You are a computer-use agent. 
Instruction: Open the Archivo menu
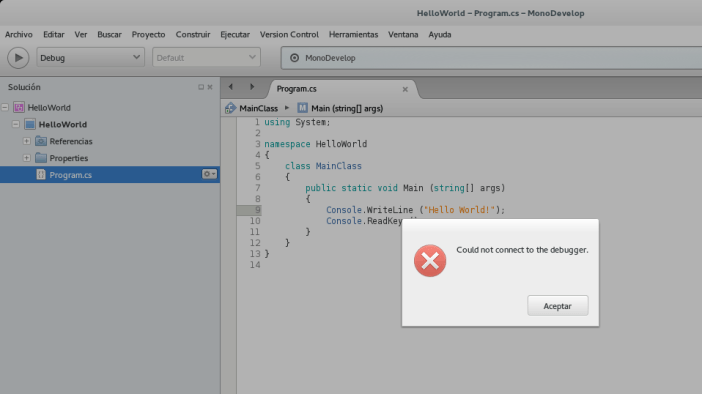(19, 34)
